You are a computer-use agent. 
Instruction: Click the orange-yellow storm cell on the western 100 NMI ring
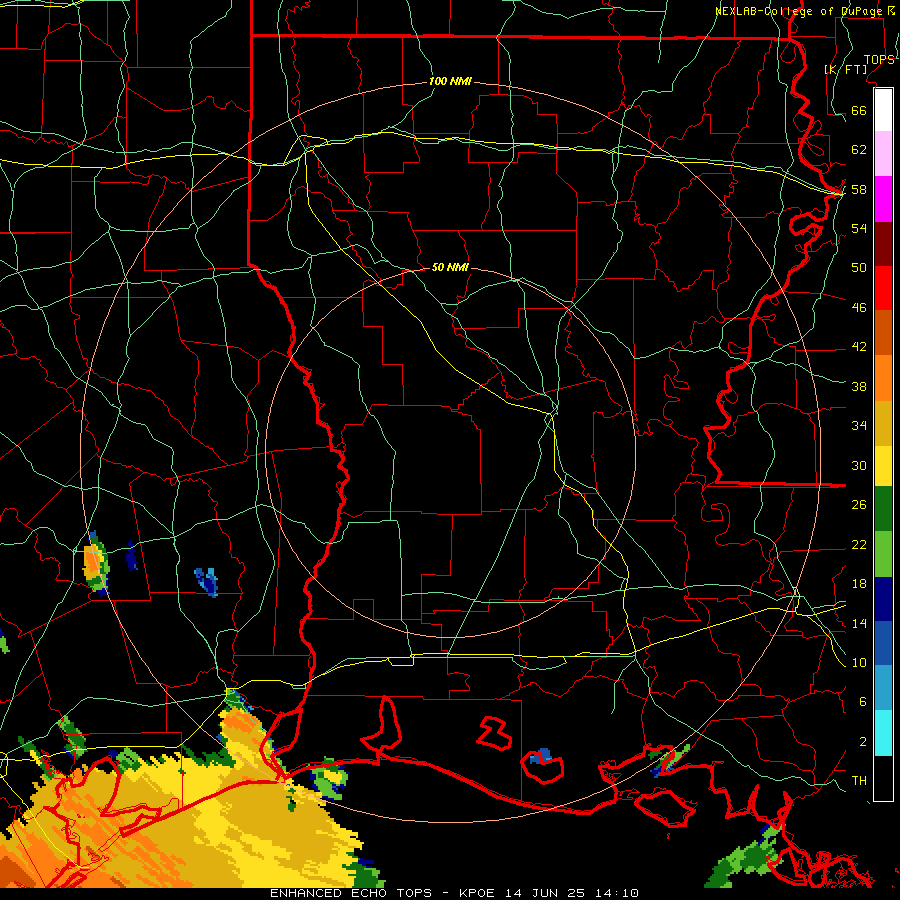pyautogui.click(x=95, y=565)
